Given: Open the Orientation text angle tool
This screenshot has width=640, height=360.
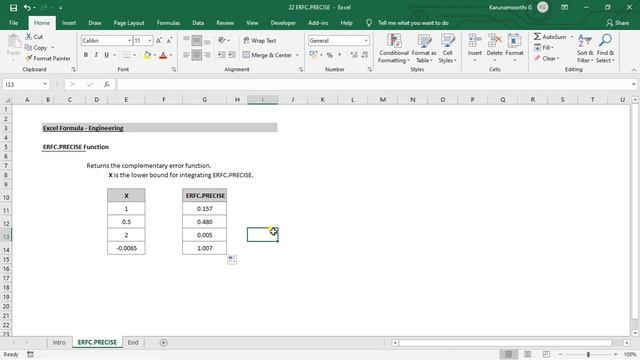Looking at the screenshot, I should click(x=223, y=40).
